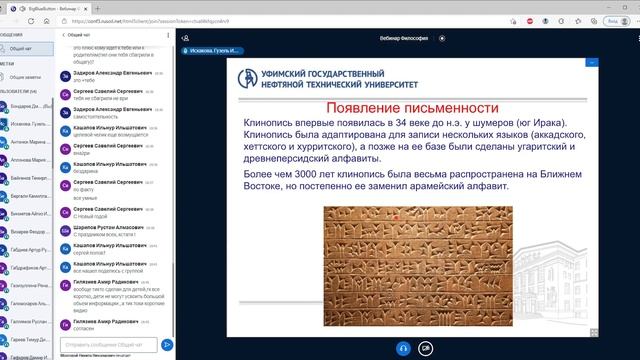Screen dimensions: 640x360
Task: Toggle presentation fullscreen icon
Action: point(594,333)
